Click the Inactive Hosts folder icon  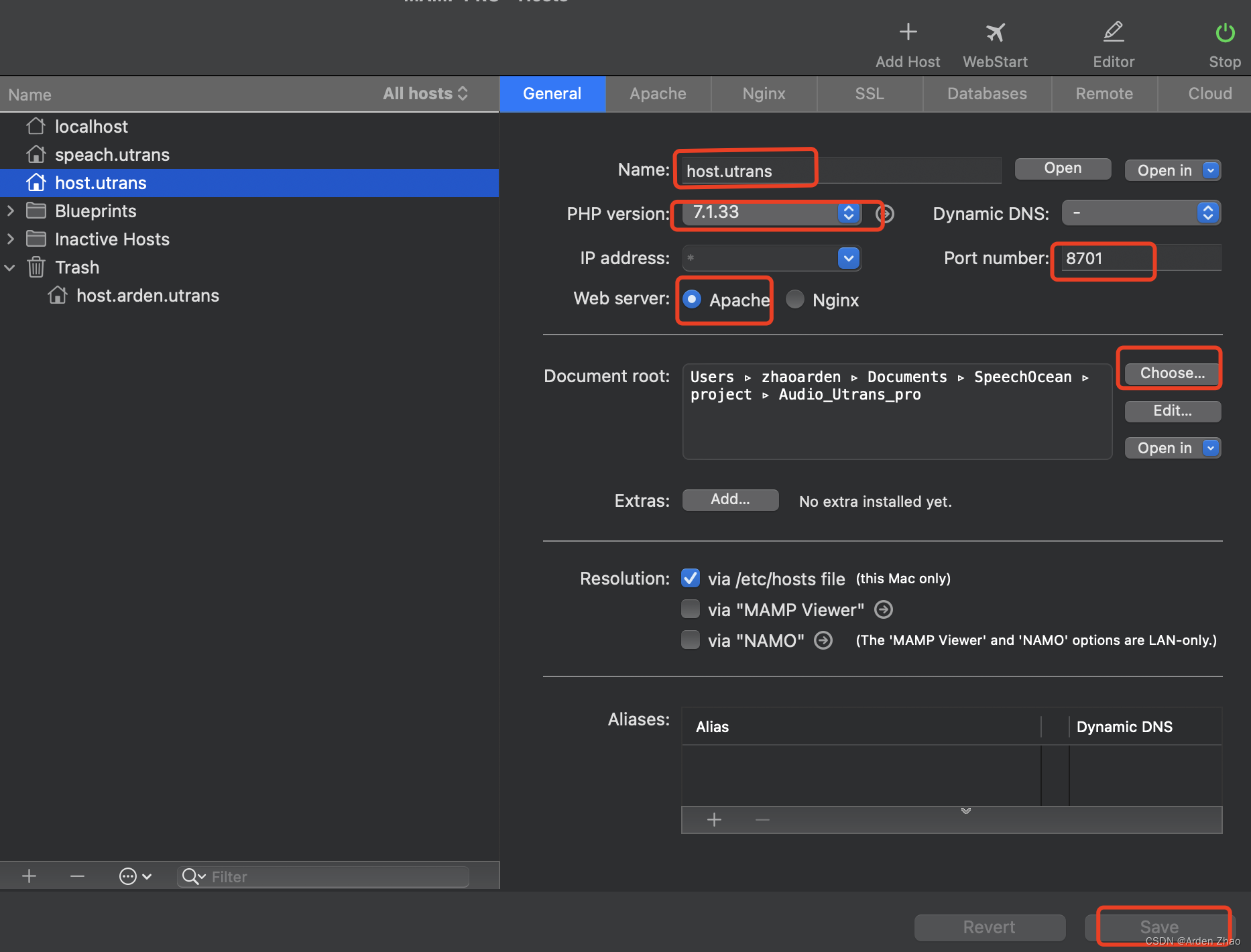(x=36, y=239)
